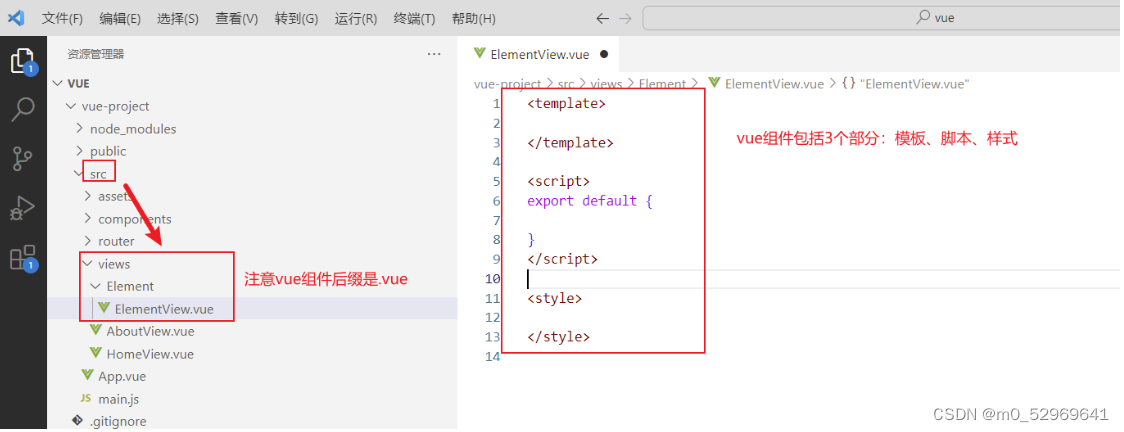Go forward with the right arrow
1124x432 pixels.
(x=625, y=19)
